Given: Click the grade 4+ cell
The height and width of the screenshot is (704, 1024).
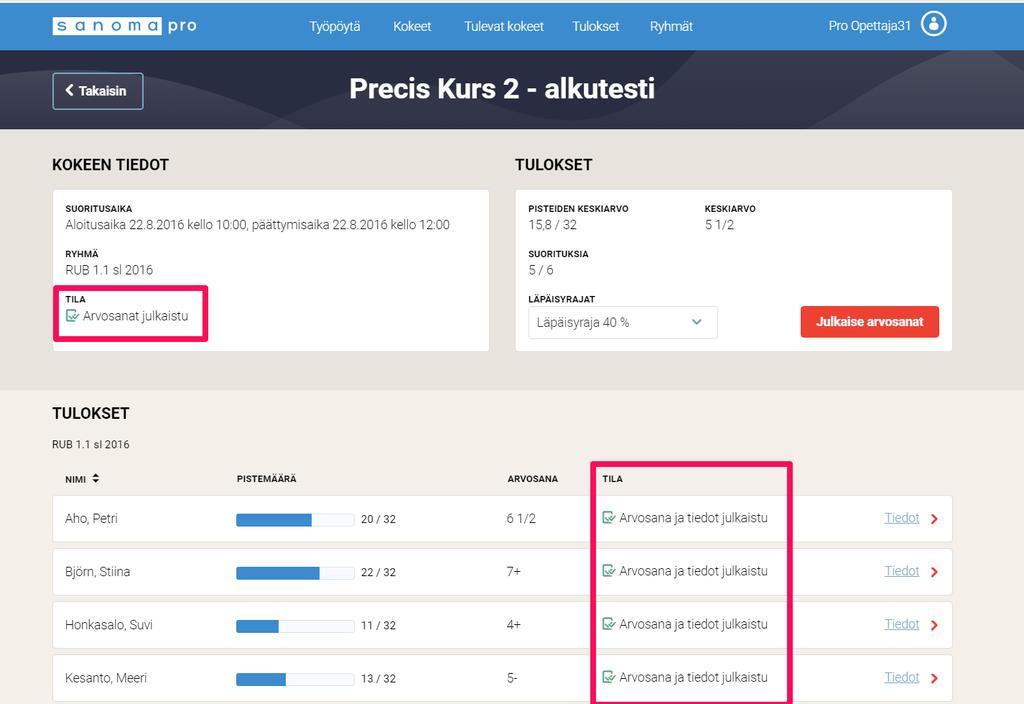Looking at the screenshot, I should 513,624.
